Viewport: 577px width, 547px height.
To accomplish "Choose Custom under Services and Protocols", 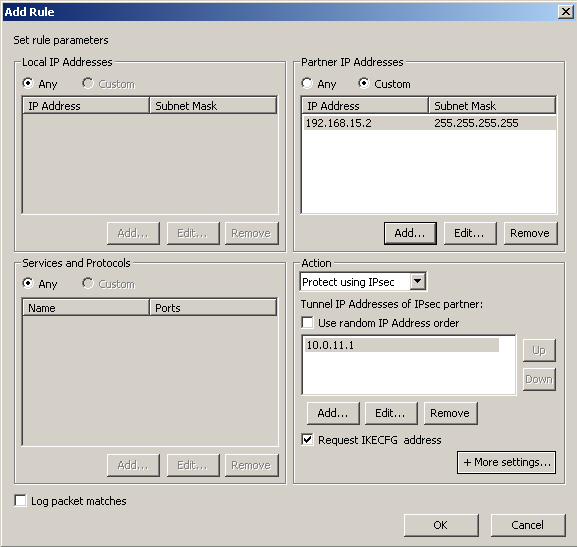I will click(x=88, y=283).
